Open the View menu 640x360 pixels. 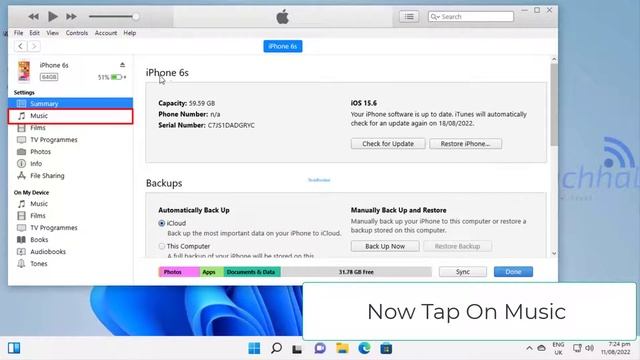click(52, 33)
